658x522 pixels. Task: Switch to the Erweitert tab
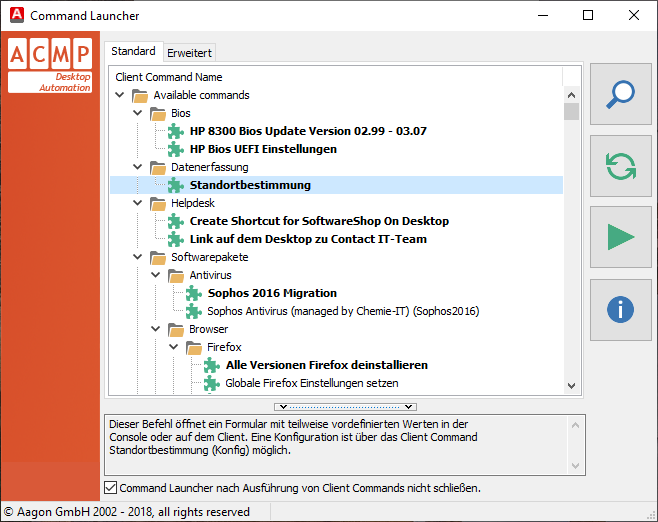tap(189, 53)
